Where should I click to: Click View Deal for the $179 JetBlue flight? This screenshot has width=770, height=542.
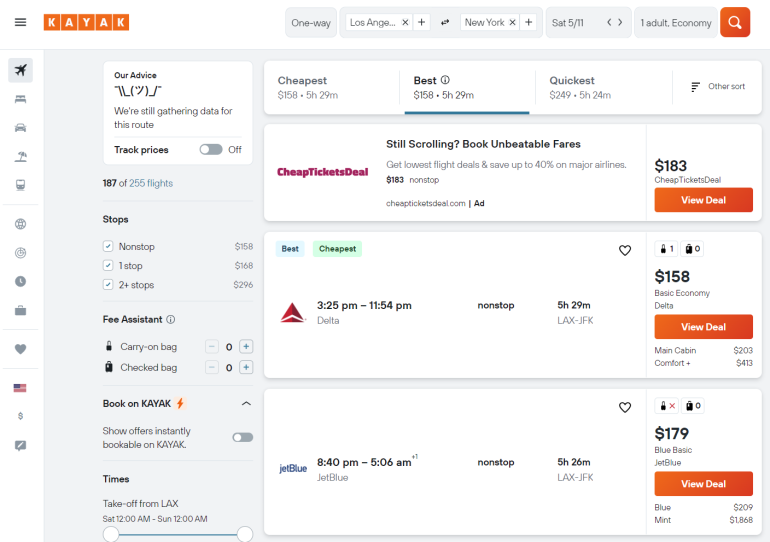coord(703,484)
